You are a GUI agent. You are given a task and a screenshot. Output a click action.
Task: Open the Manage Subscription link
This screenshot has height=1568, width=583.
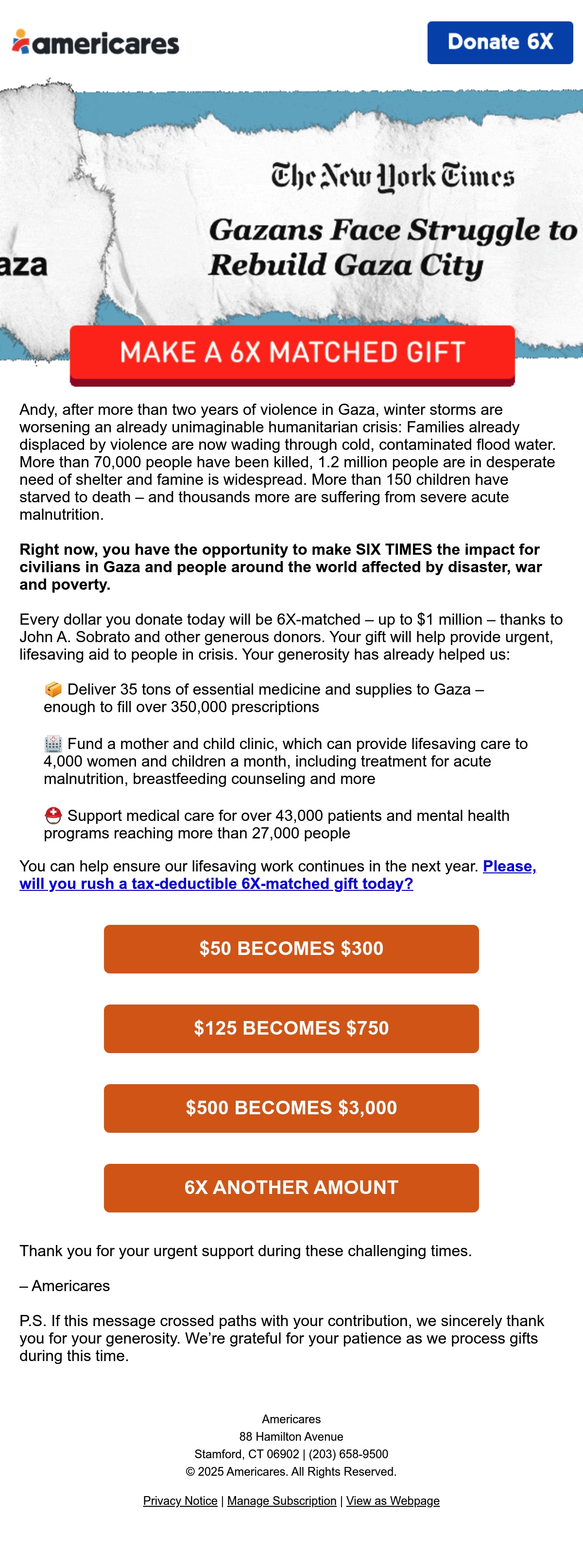pyautogui.click(x=282, y=1500)
